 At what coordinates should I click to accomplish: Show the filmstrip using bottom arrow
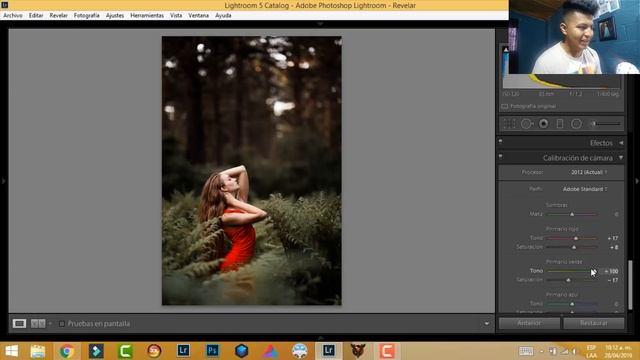pos(320,338)
